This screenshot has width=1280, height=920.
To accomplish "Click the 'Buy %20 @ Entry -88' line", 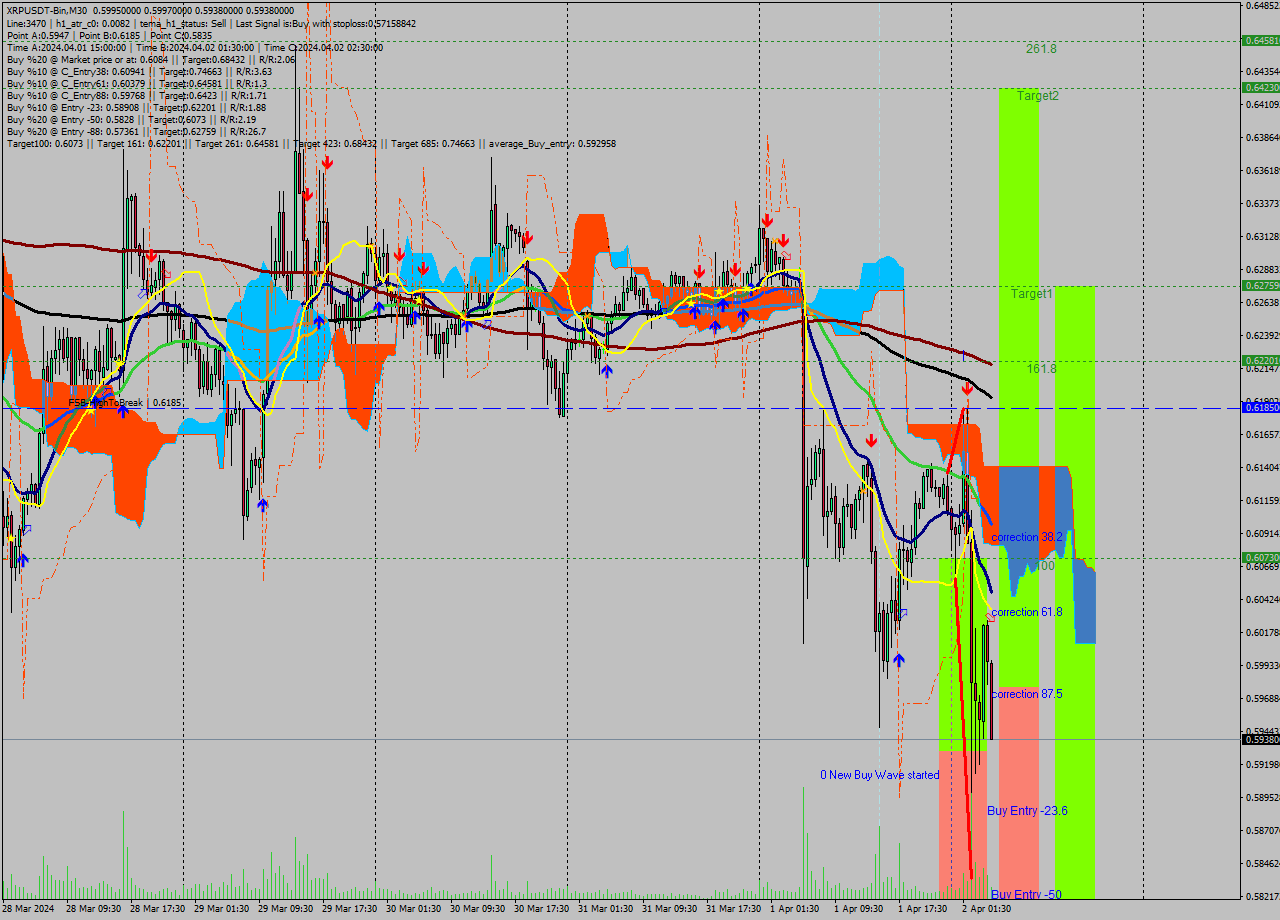I will click(136, 131).
